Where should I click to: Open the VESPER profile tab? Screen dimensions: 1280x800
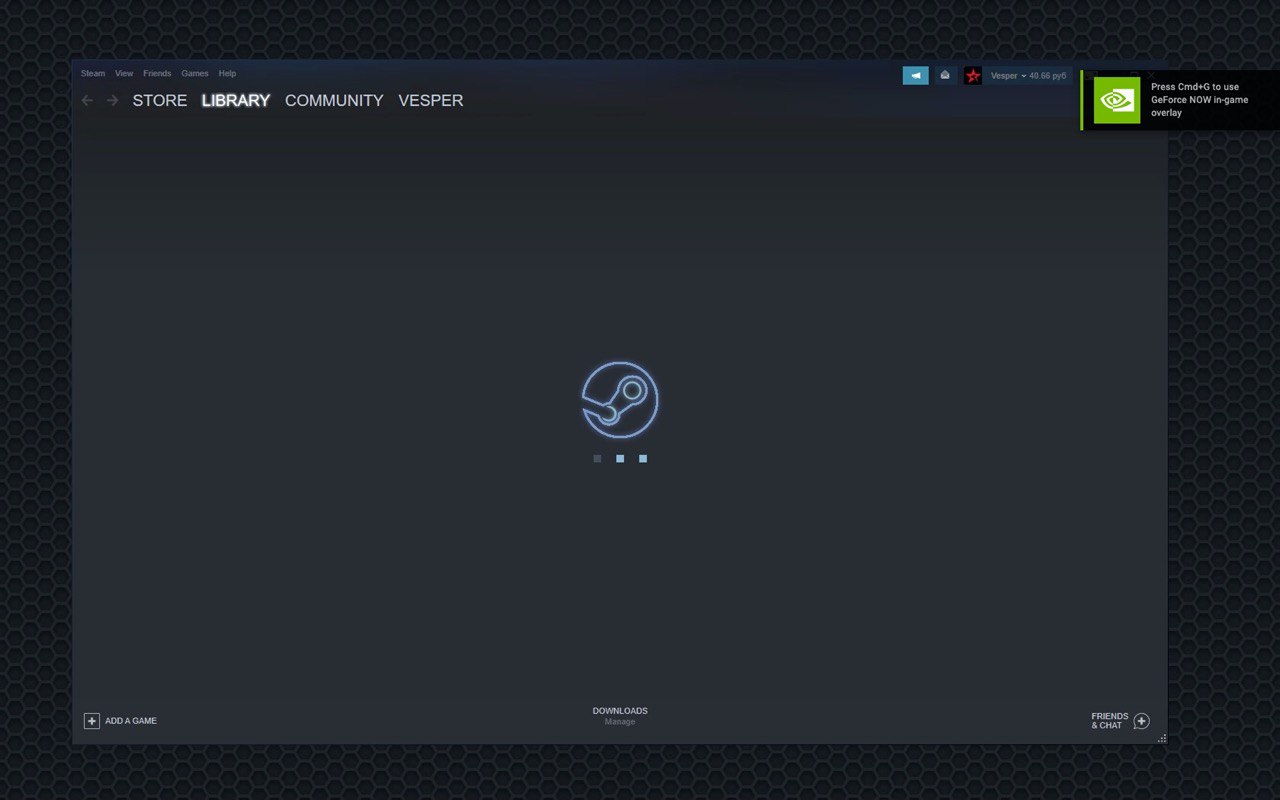[431, 100]
